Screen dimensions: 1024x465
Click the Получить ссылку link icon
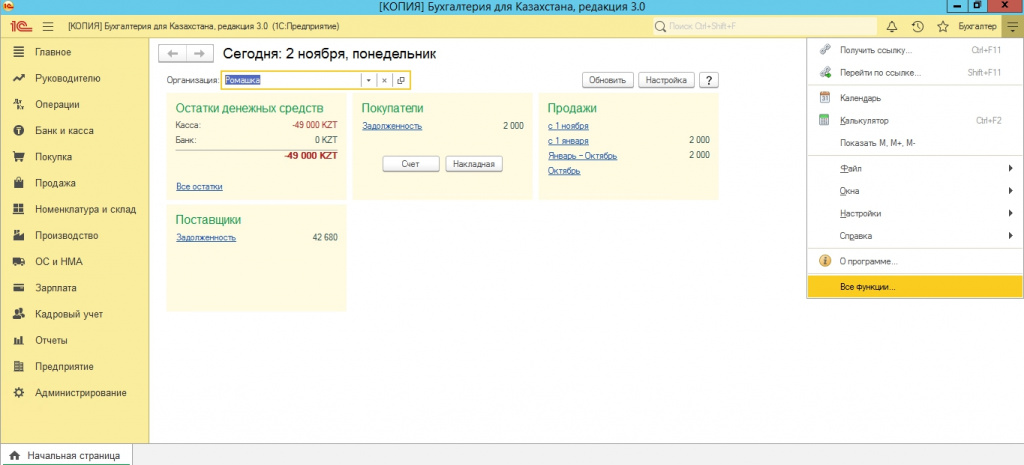tap(825, 50)
